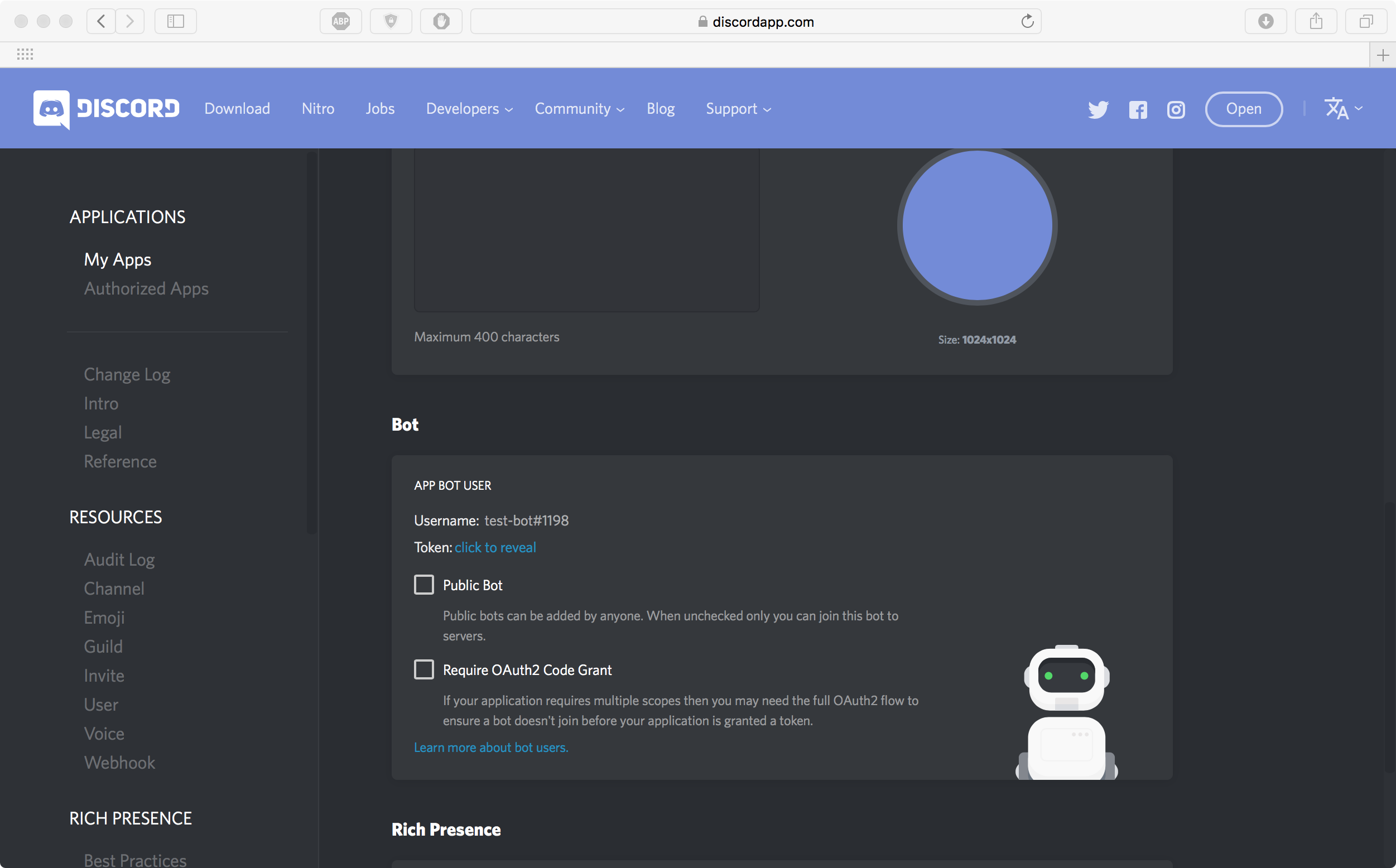
Task: Enable the Public Bot checkbox
Action: pyautogui.click(x=423, y=585)
